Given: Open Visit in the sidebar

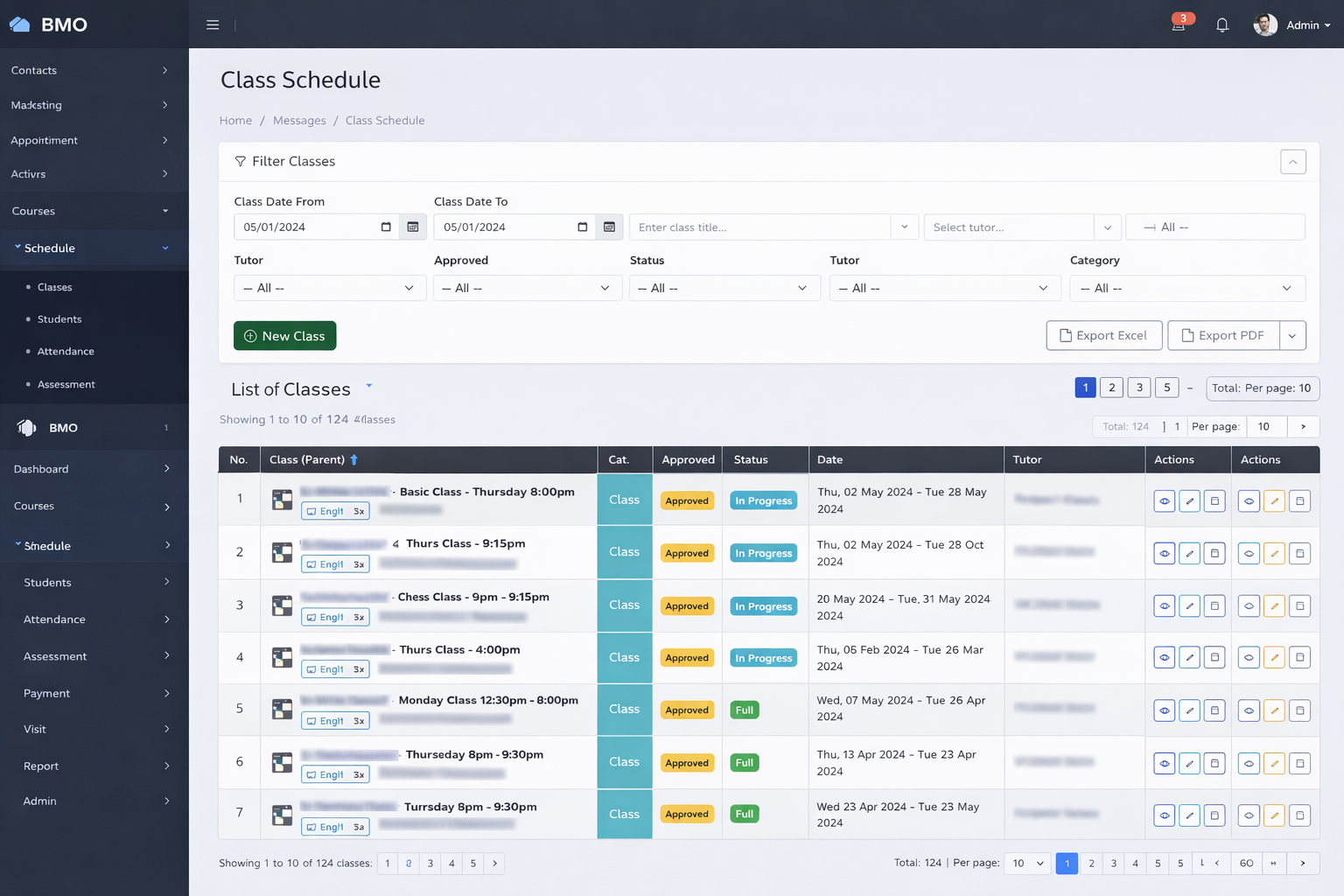Looking at the screenshot, I should 94,729.
